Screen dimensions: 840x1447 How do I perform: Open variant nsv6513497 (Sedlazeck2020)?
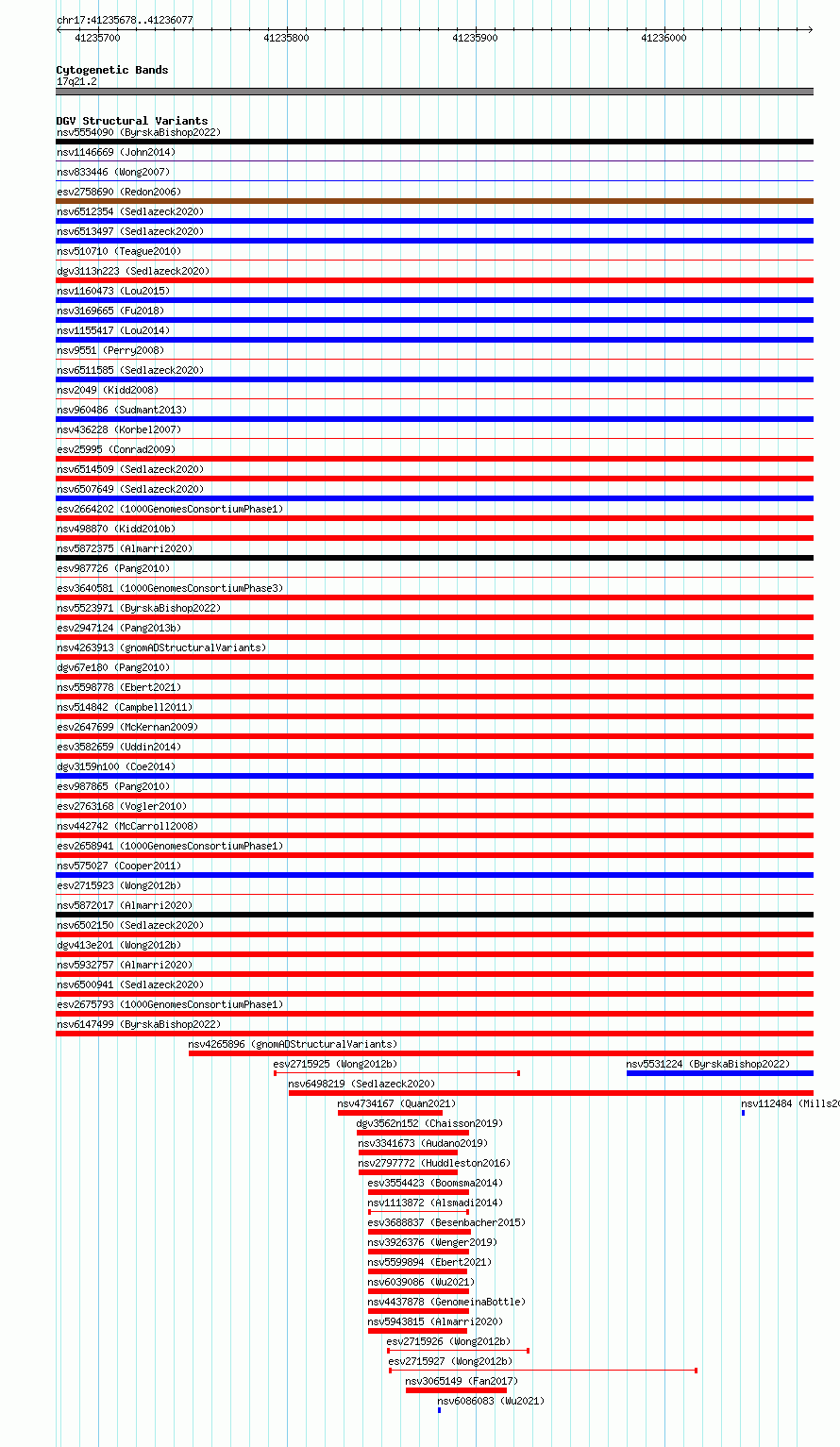130,231
